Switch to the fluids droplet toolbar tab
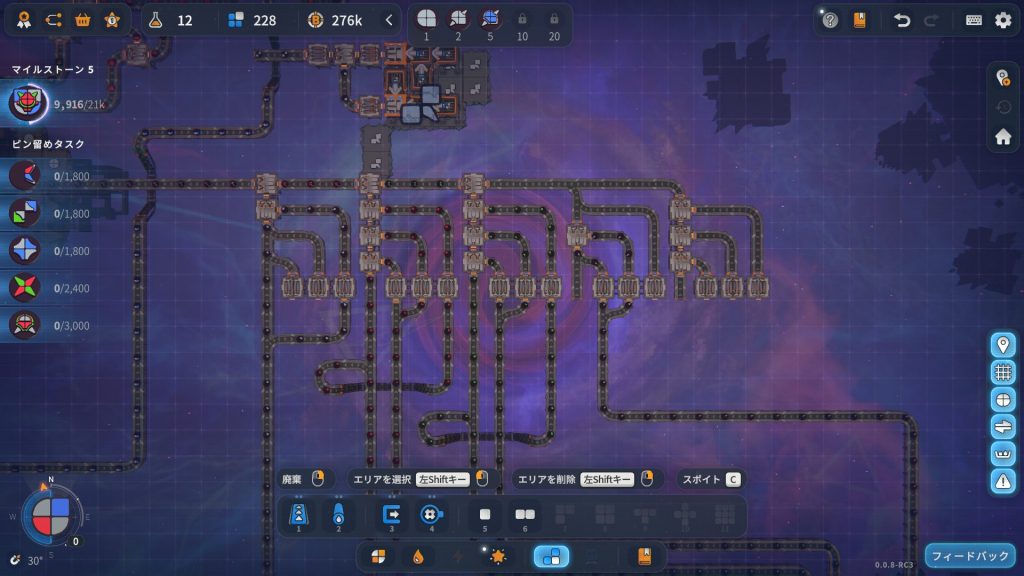The height and width of the screenshot is (576, 1024). [x=417, y=556]
